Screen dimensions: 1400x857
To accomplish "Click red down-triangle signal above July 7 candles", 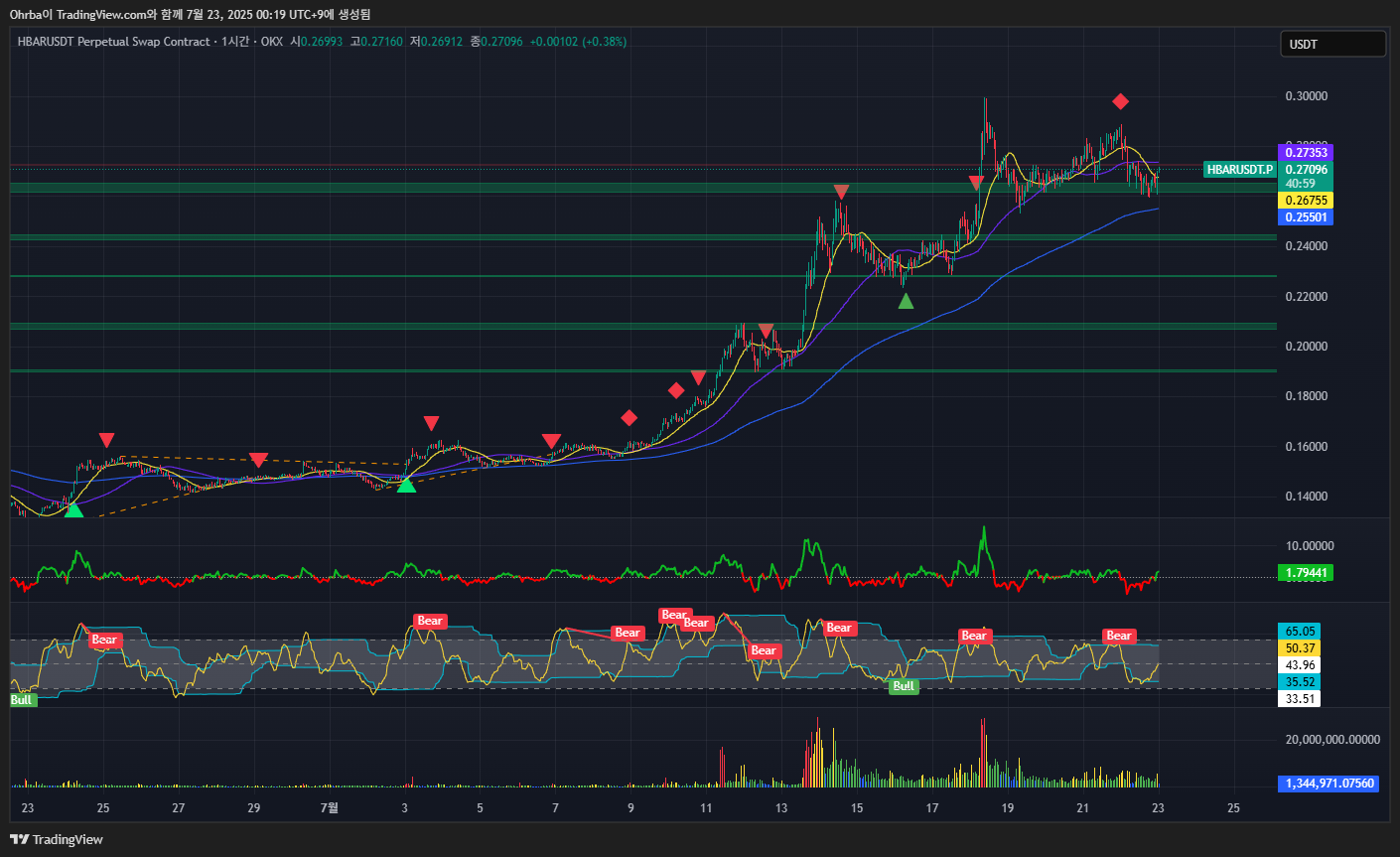I will click(551, 441).
